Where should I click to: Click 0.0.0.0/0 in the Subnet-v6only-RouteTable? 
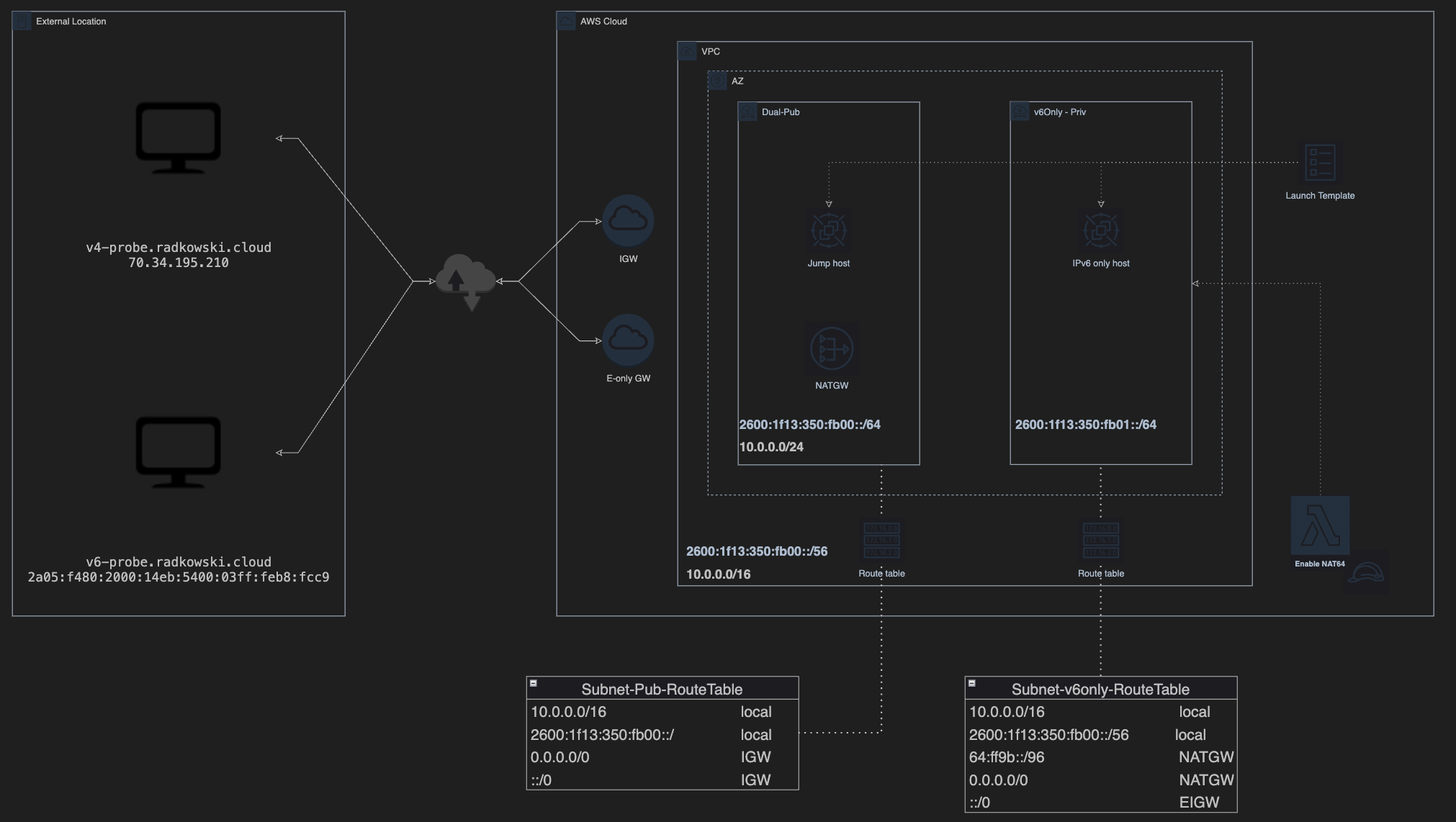coord(999,780)
